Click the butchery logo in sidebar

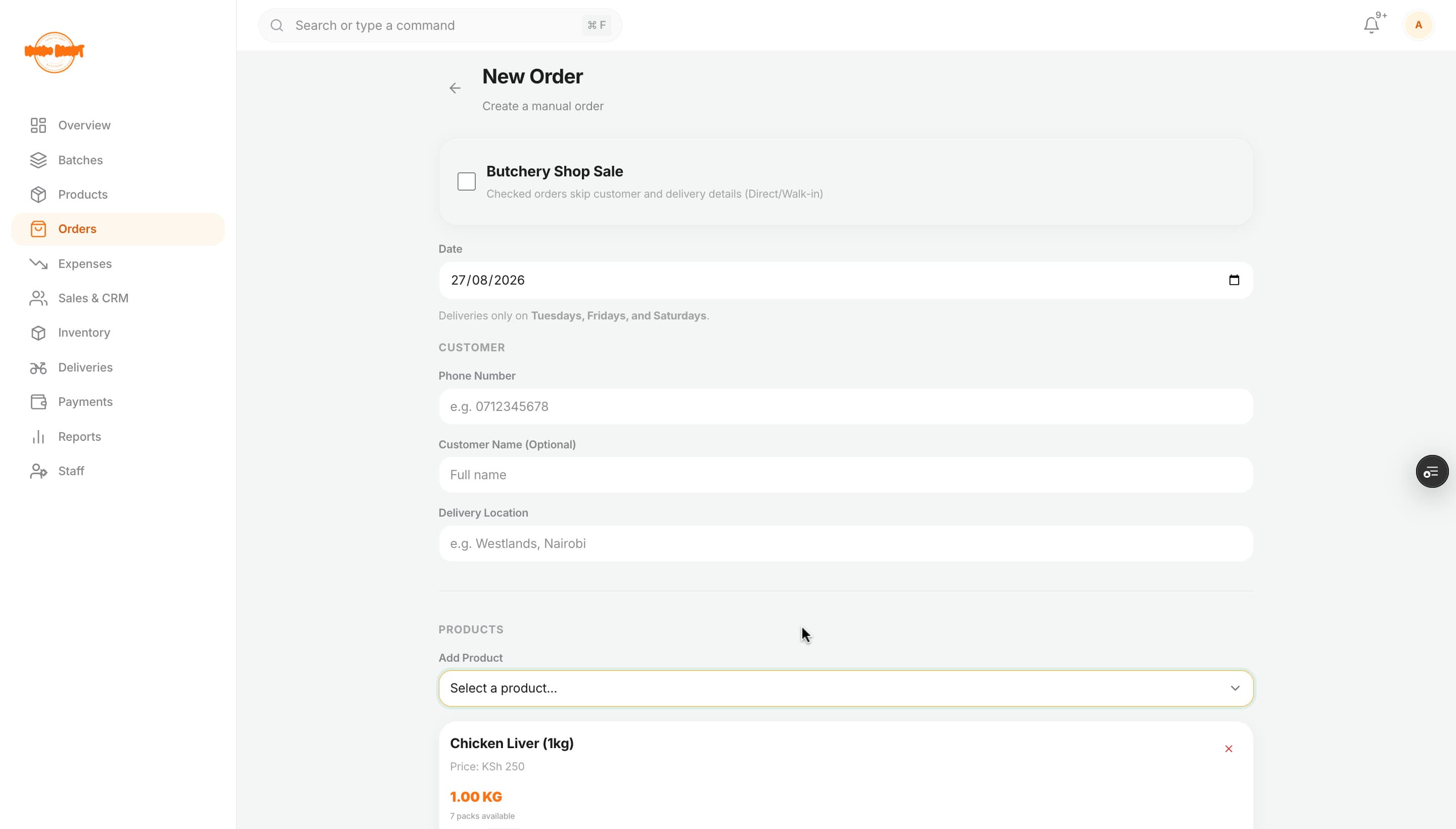tap(54, 52)
